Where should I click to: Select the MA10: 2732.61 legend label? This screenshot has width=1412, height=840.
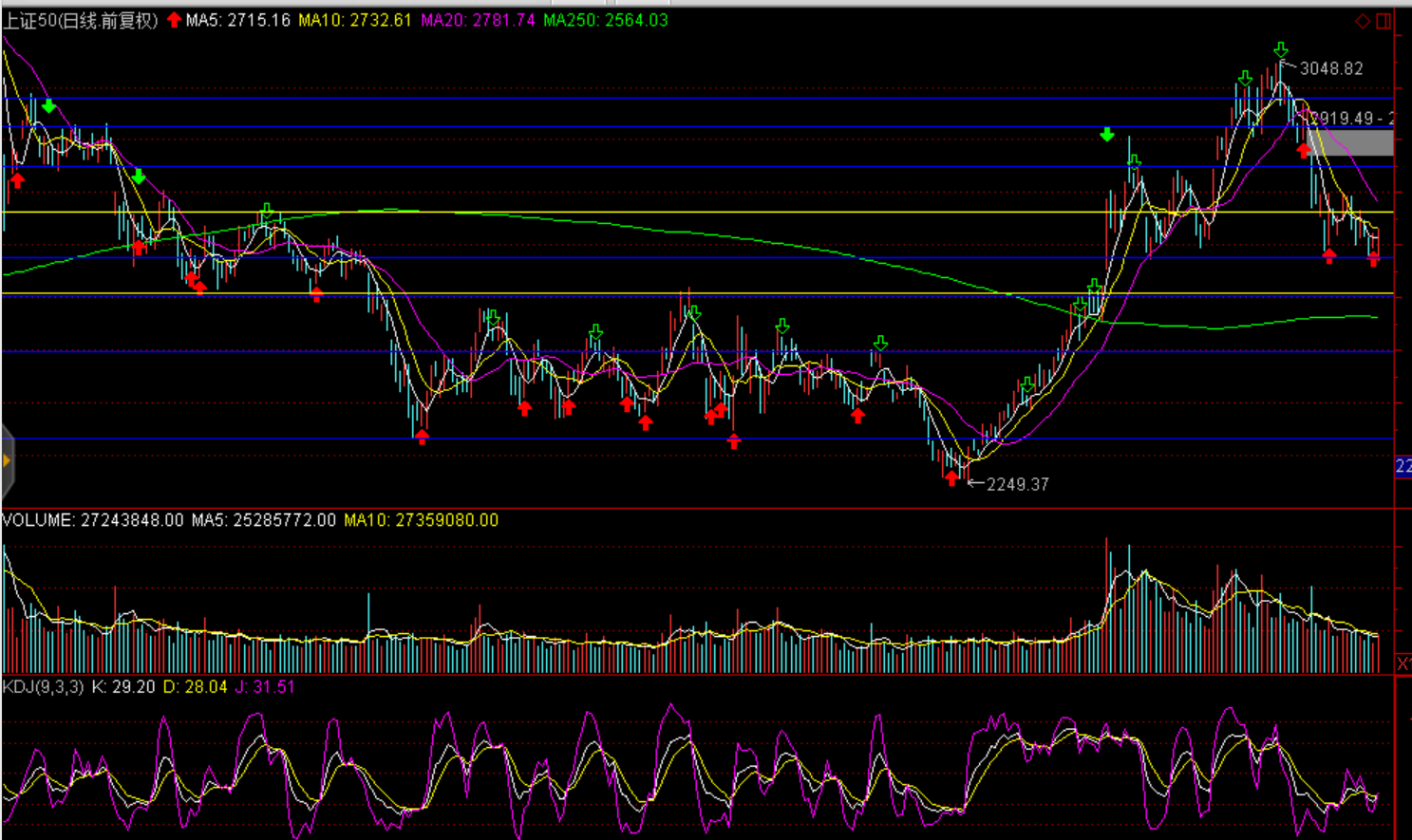[x=355, y=20]
